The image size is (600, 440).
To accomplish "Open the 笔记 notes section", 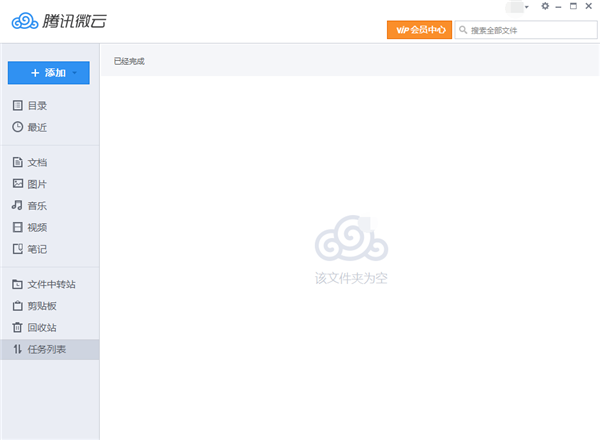I will 50,249.
